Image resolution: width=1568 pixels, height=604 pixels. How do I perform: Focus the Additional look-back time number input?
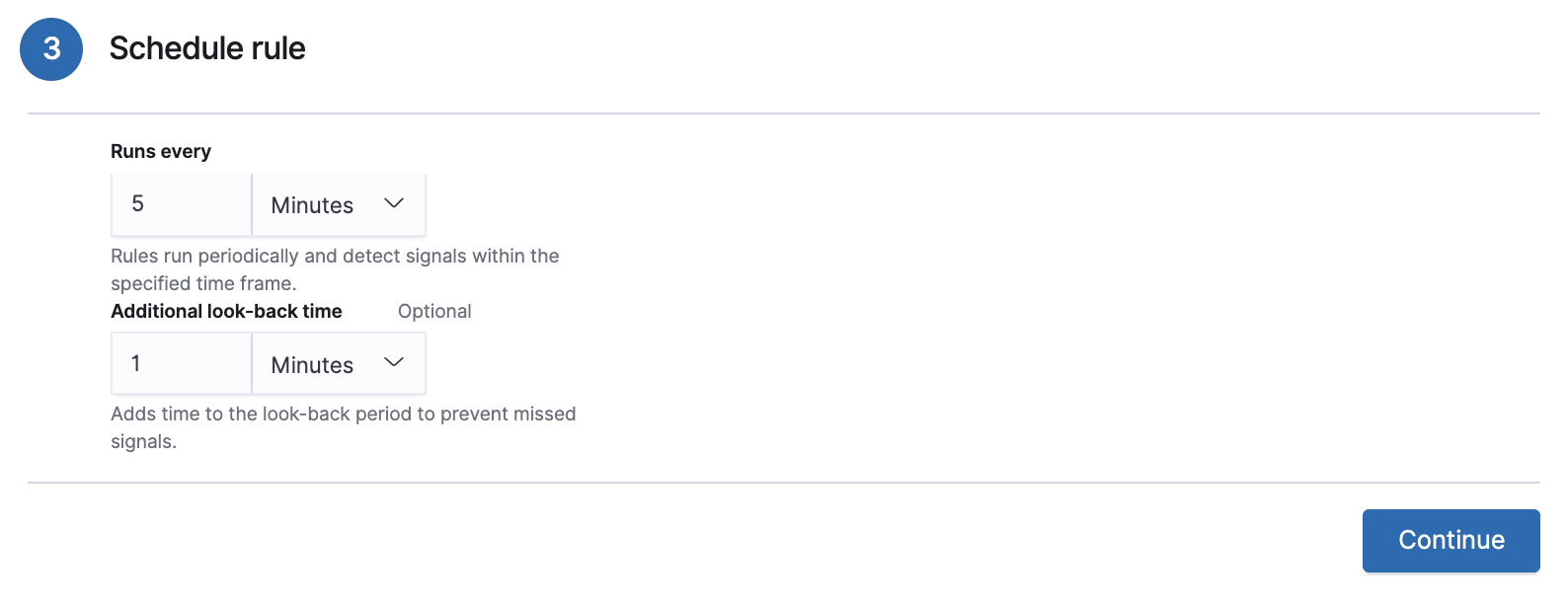(182, 363)
